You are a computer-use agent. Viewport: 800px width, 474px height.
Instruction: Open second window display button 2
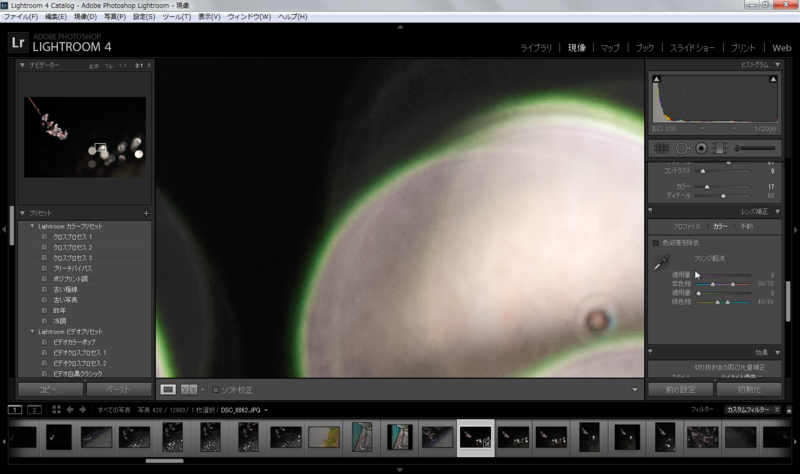[34, 410]
